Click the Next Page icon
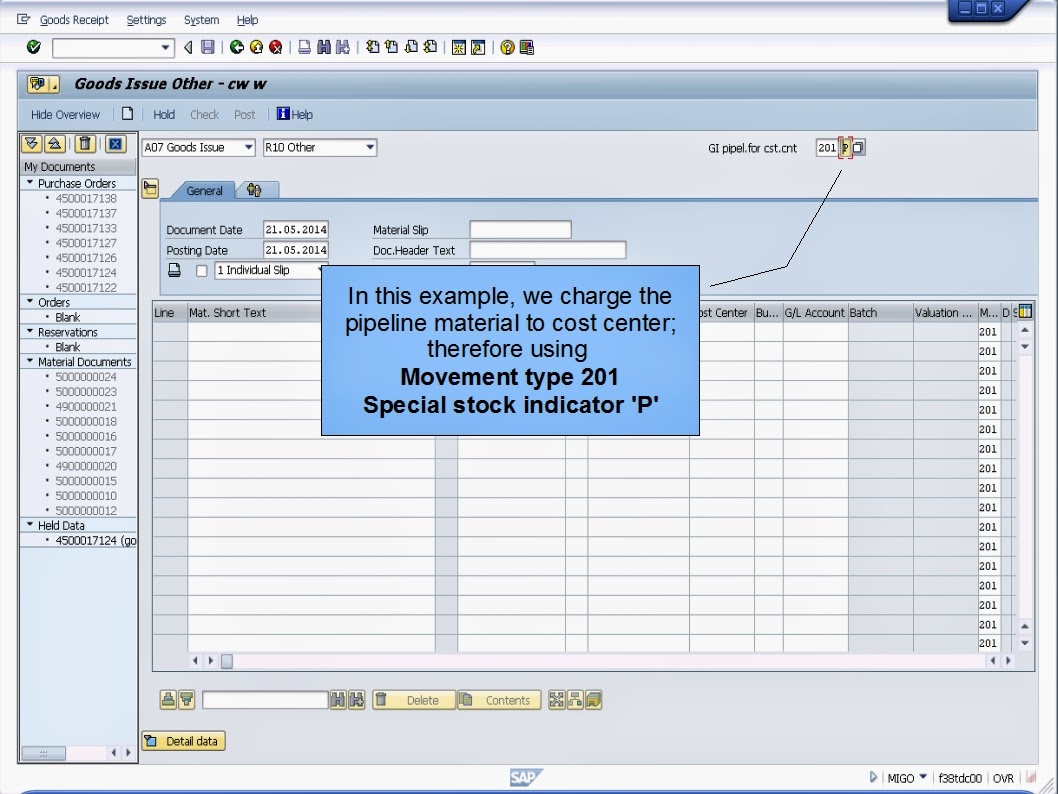The image size is (1058, 794). pos(411,47)
